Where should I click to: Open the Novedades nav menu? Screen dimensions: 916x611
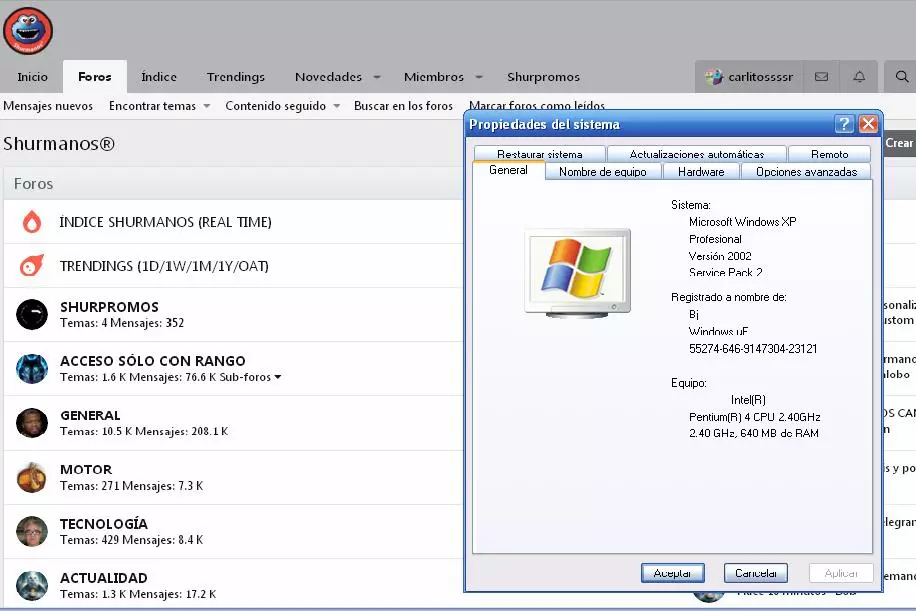(328, 77)
